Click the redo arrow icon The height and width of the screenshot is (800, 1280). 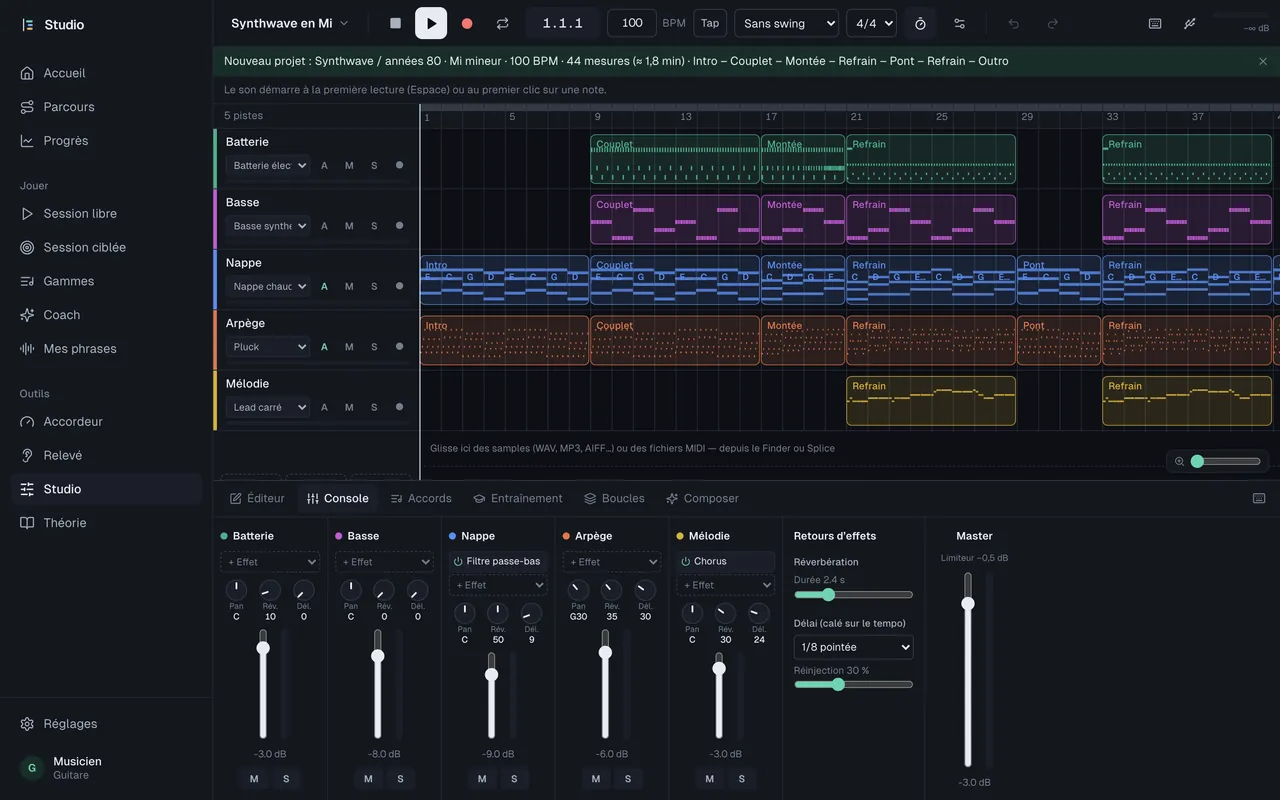click(1052, 23)
